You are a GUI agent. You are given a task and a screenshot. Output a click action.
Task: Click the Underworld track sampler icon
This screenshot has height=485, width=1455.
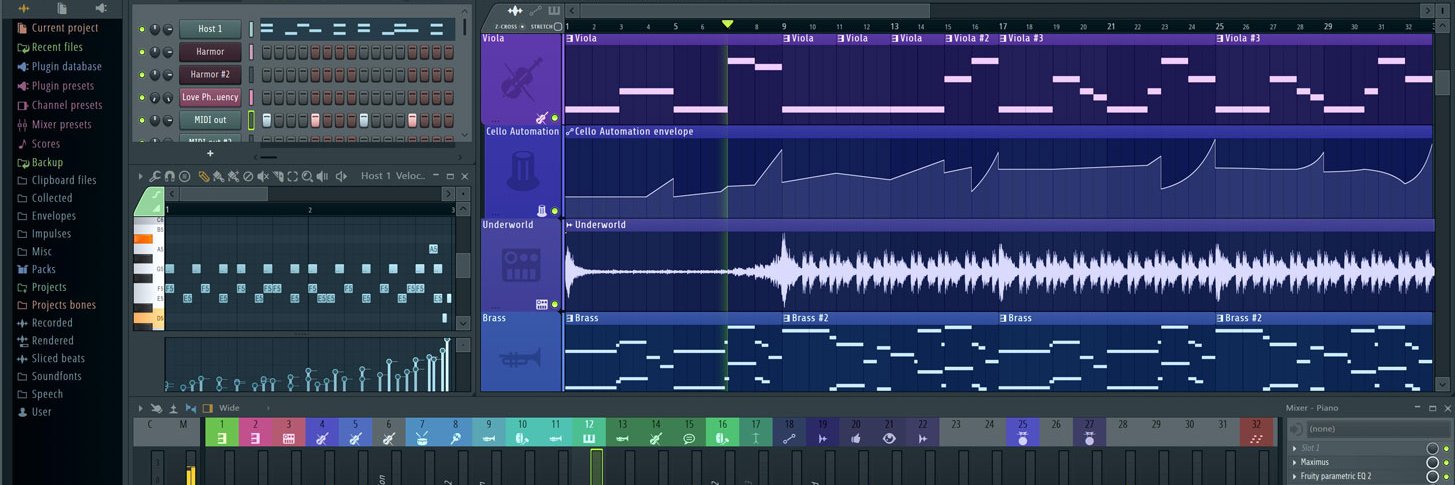point(522,264)
